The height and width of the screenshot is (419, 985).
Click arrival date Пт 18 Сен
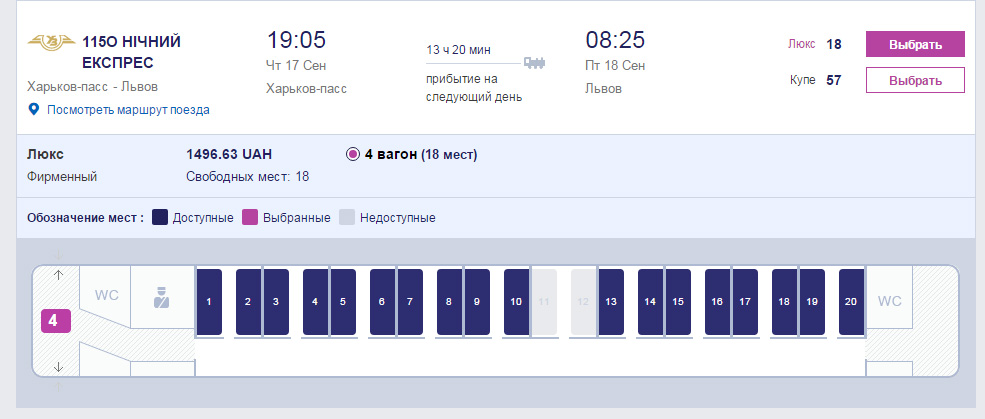tap(615, 65)
